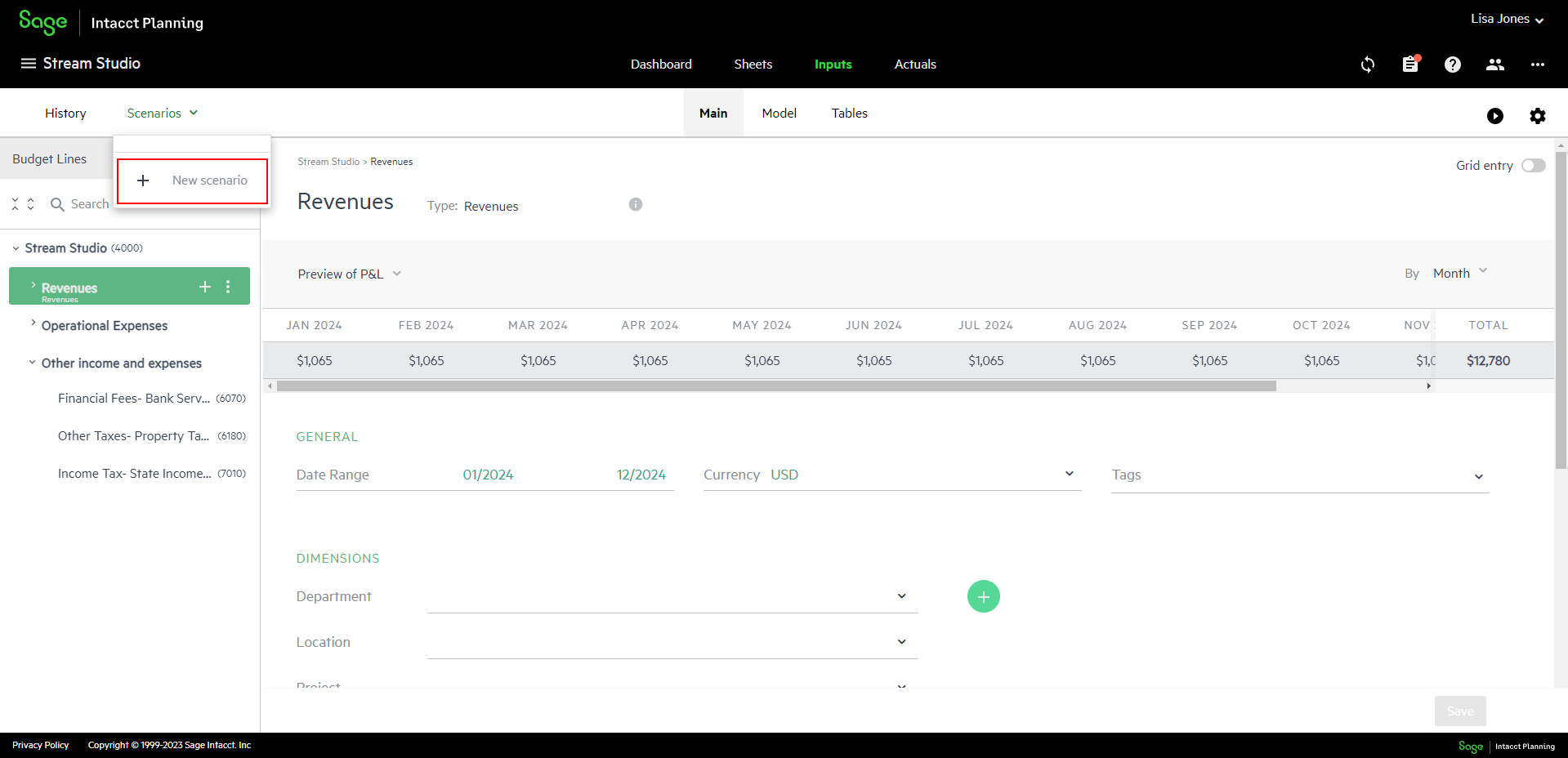Viewport: 1568px width, 758px height.
Task: Open the By Month period dropdown
Action: pos(1460,273)
